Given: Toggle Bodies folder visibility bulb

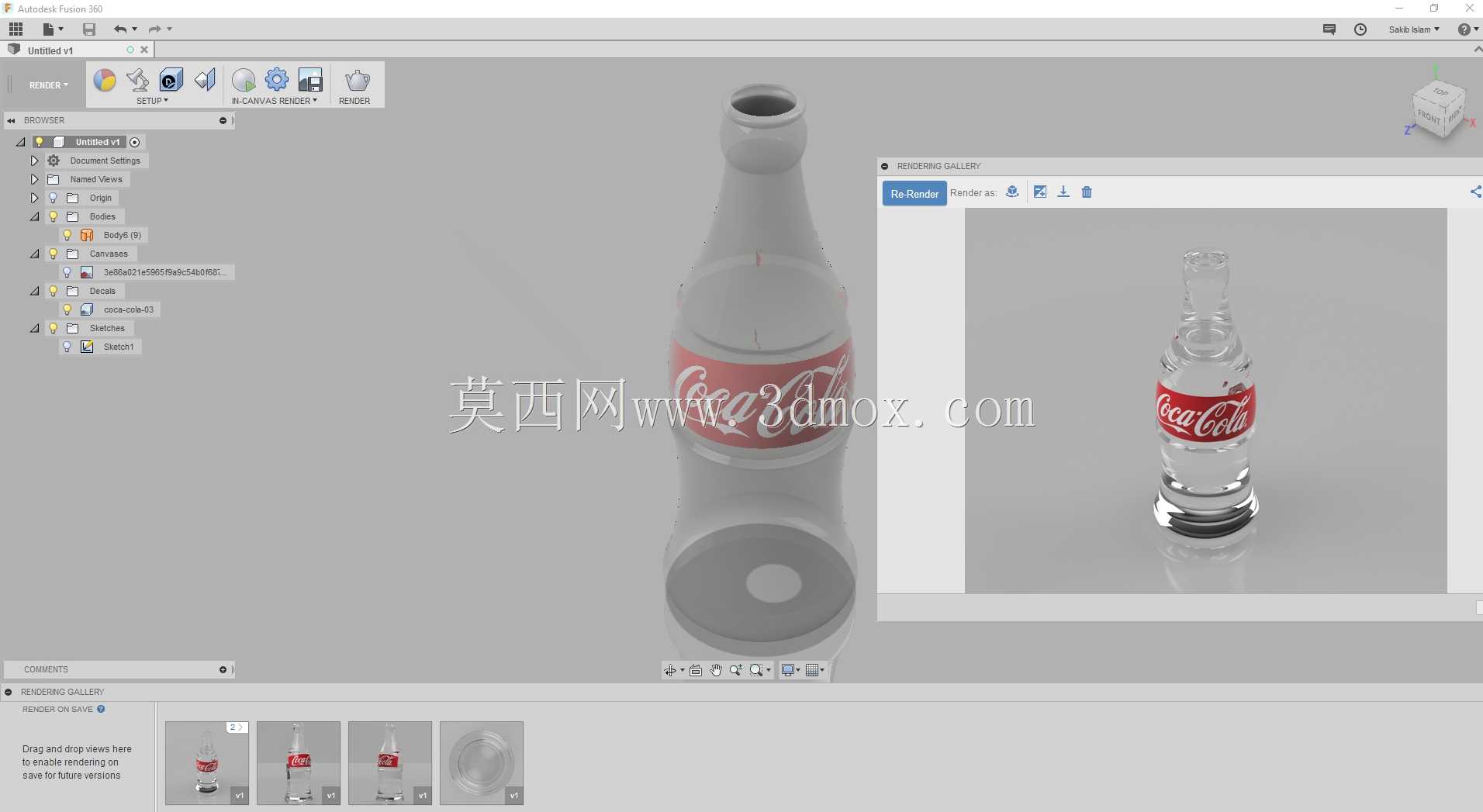Looking at the screenshot, I should [53, 217].
